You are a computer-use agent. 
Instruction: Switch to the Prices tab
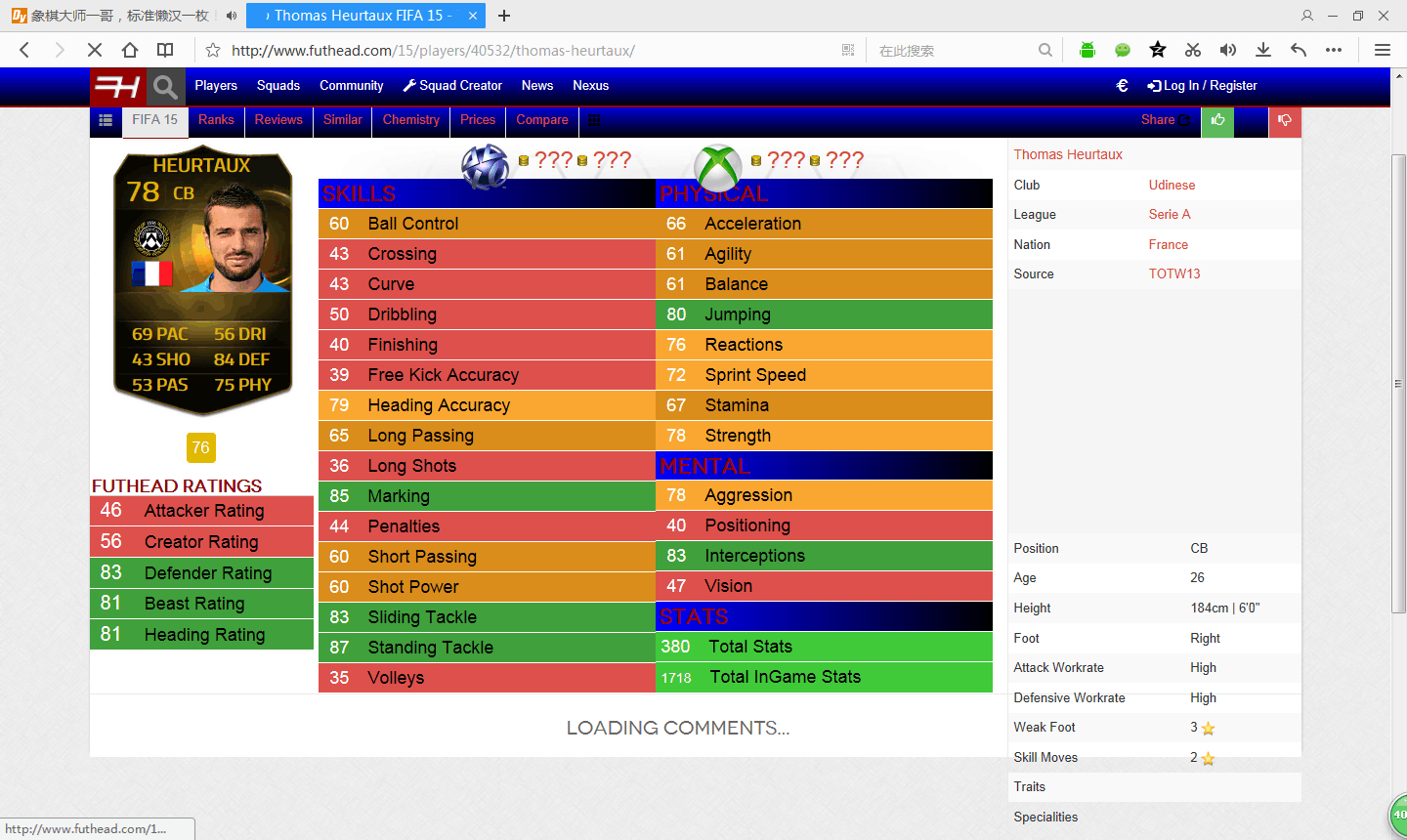coord(478,120)
